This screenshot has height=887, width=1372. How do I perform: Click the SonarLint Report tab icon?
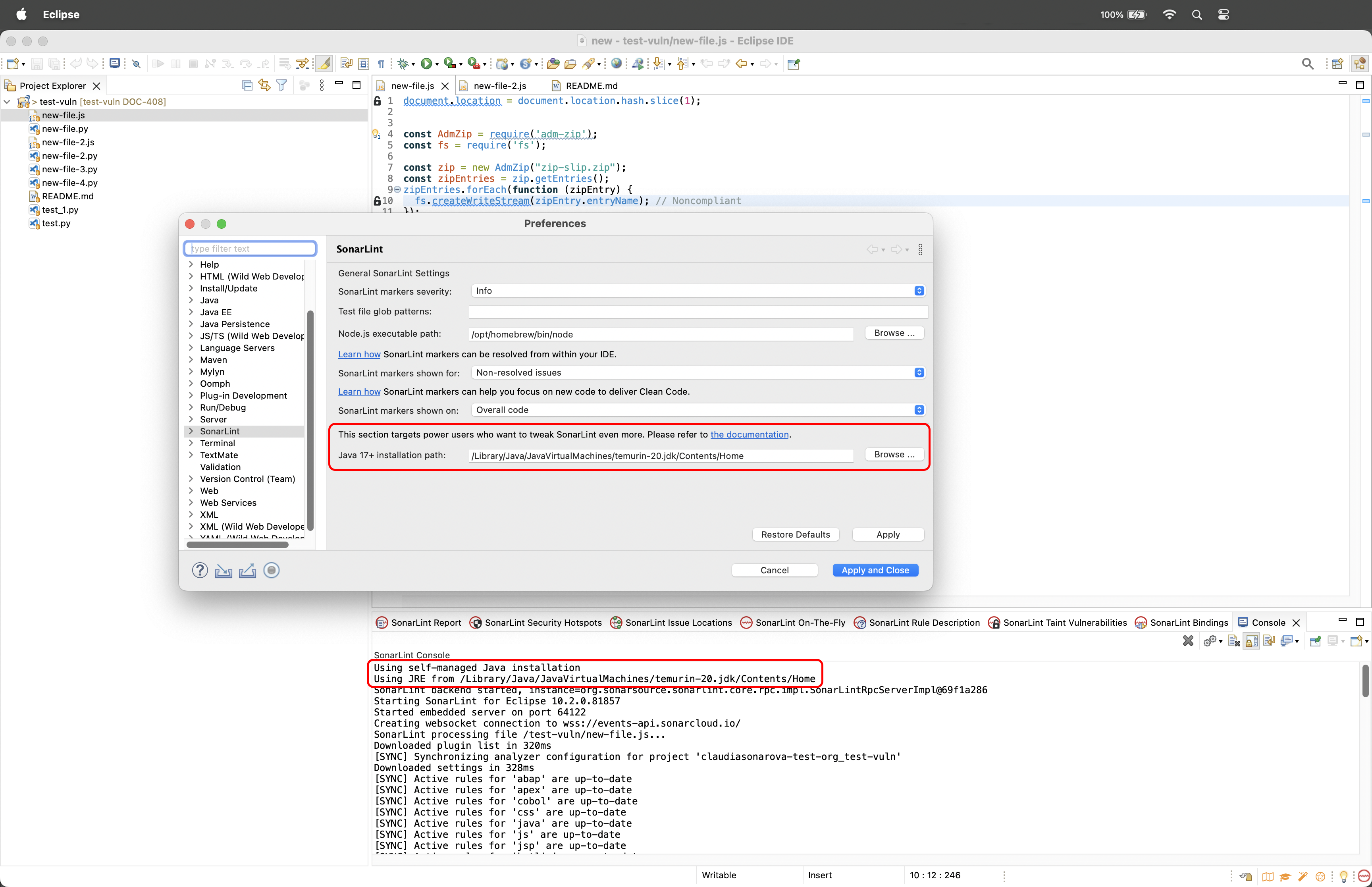[x=383, y=622]
